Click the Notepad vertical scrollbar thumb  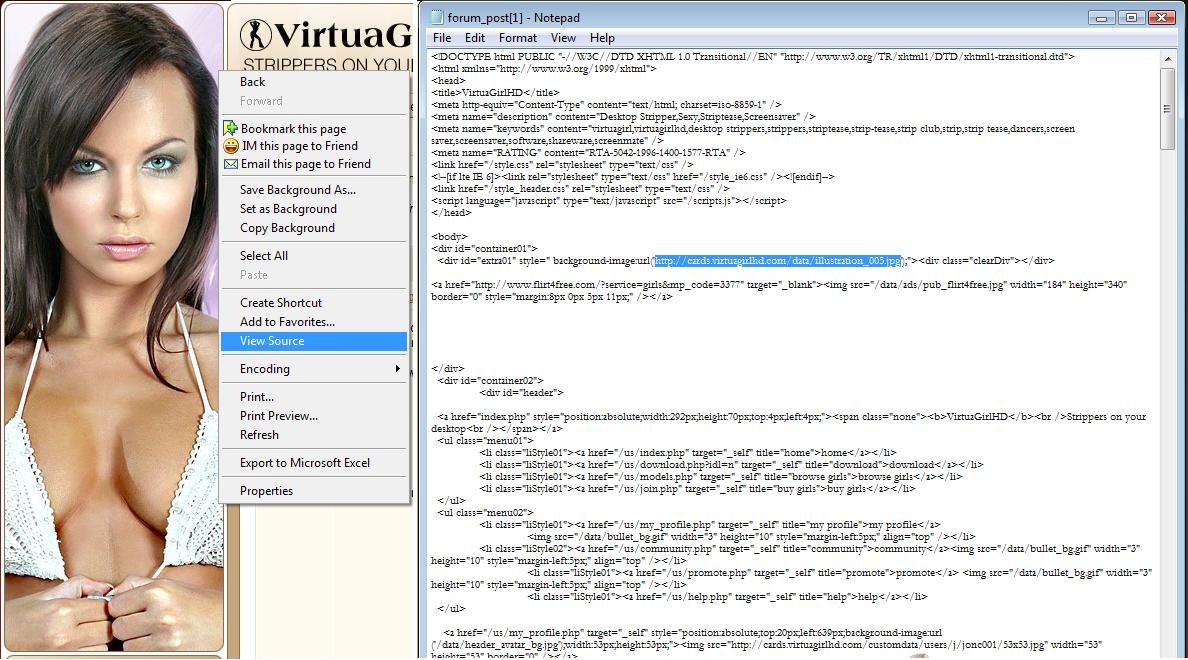[1167, 108]
